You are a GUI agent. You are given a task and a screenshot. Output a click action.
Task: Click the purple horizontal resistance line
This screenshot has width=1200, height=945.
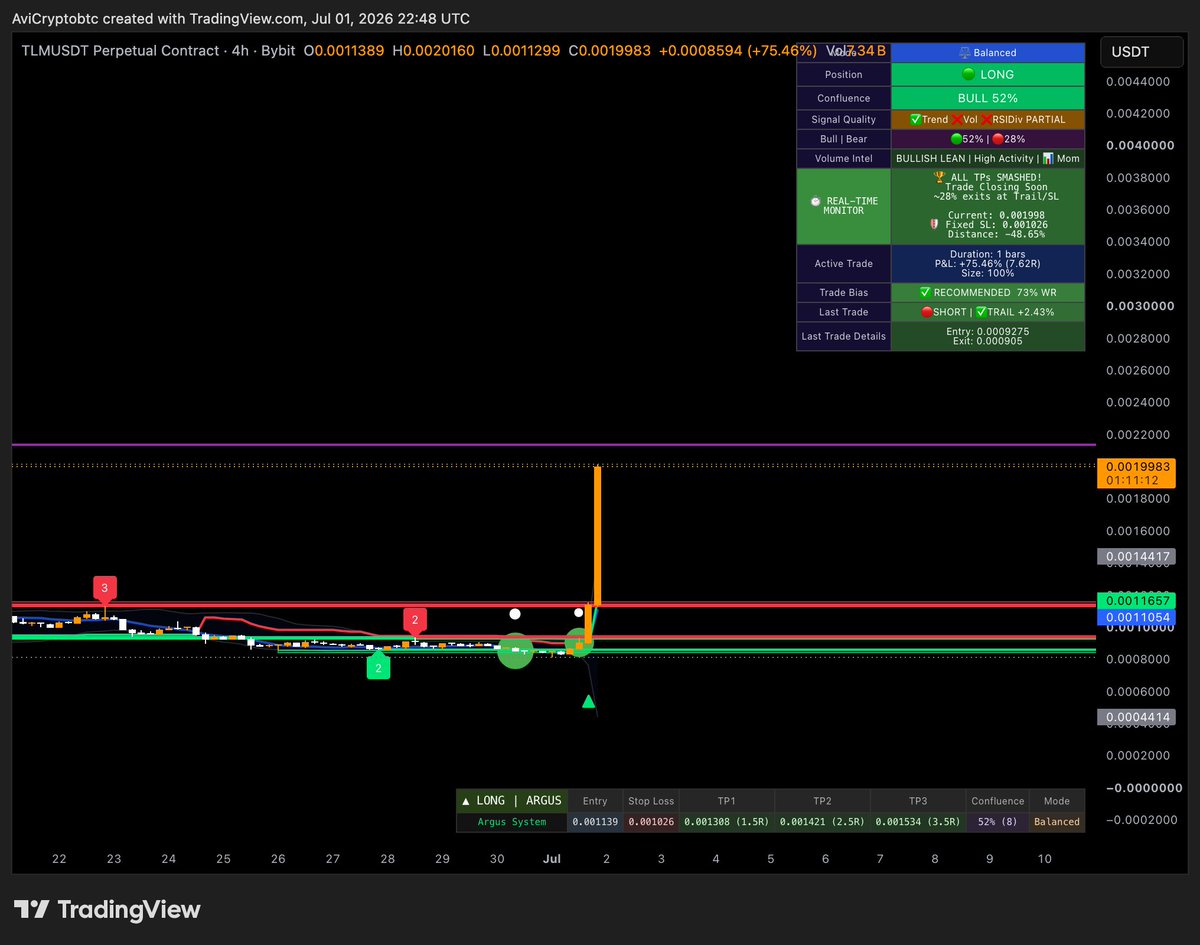(x=553, y=444)
